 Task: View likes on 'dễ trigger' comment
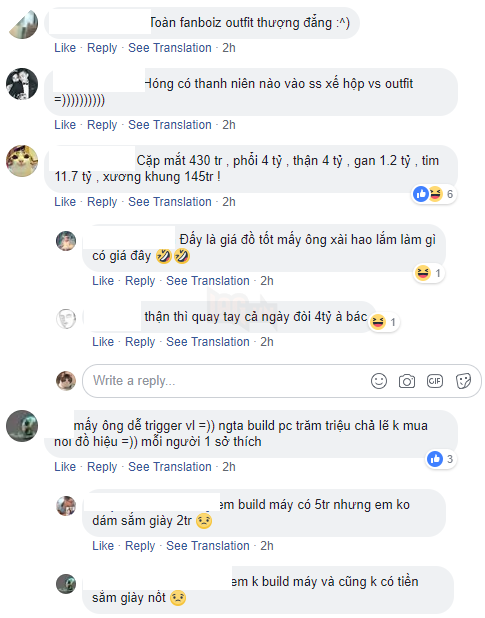[441, 459]
